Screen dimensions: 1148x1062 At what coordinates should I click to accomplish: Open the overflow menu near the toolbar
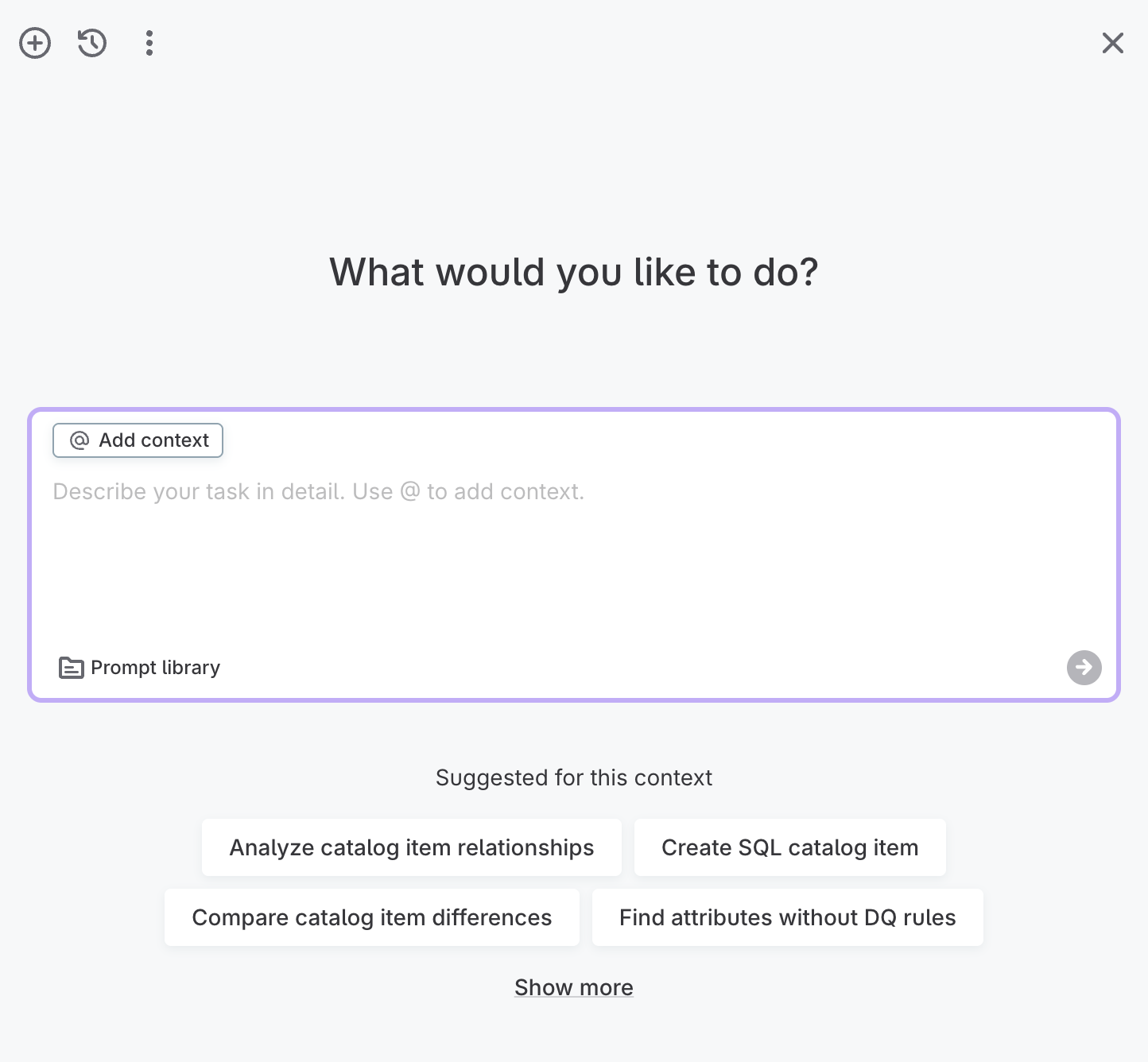(149, 43)
